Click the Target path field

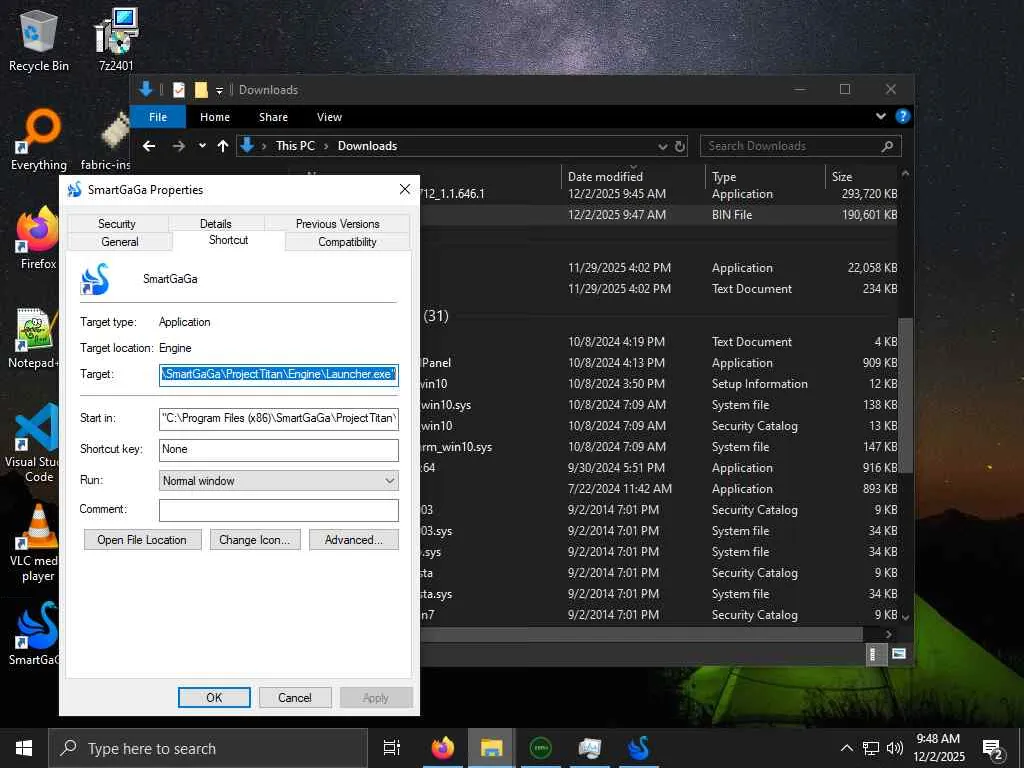pos(279,374)
